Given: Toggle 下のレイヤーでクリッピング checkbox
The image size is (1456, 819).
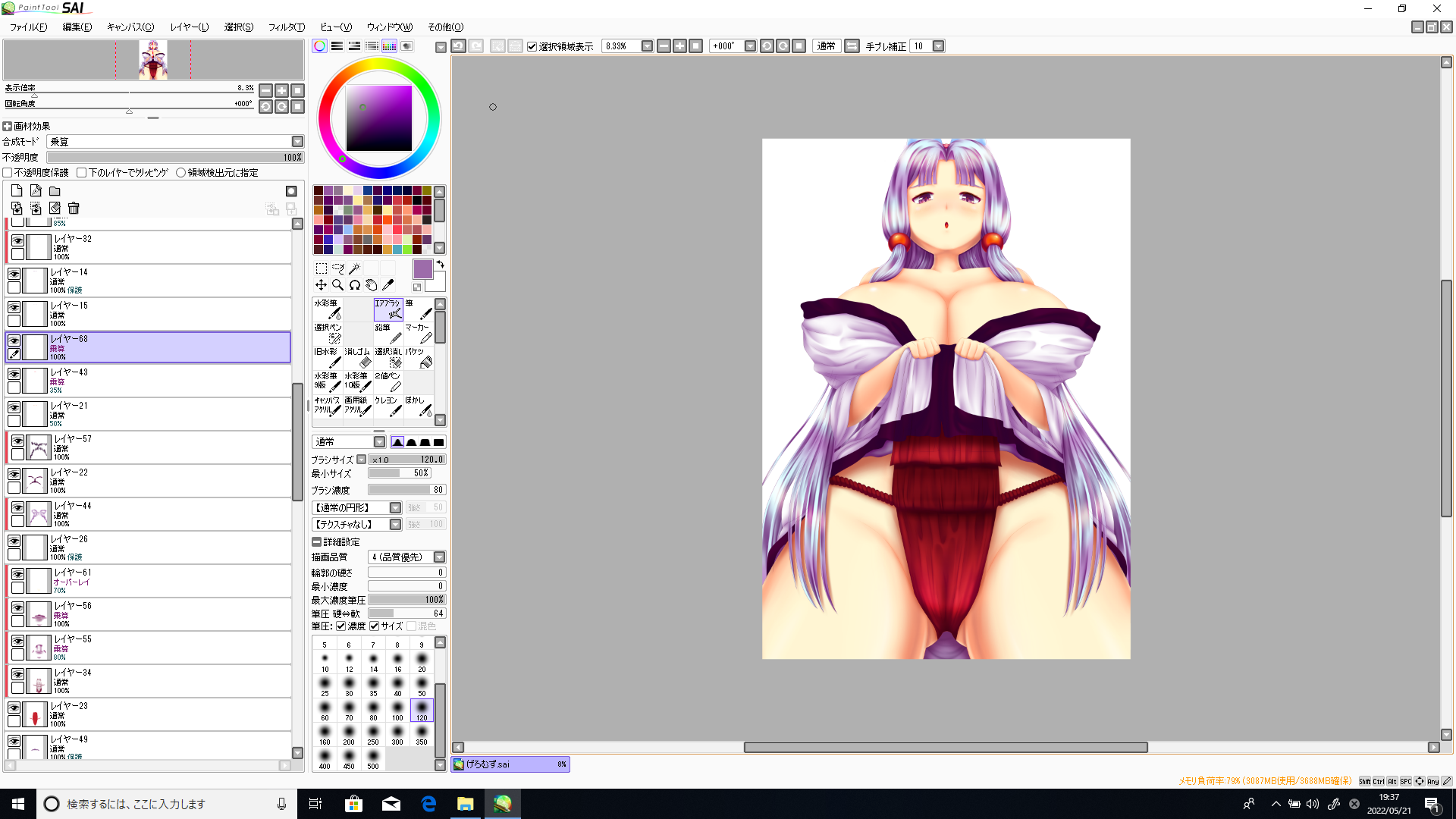Looking at the screenshot, I should (x=82, y=173).
